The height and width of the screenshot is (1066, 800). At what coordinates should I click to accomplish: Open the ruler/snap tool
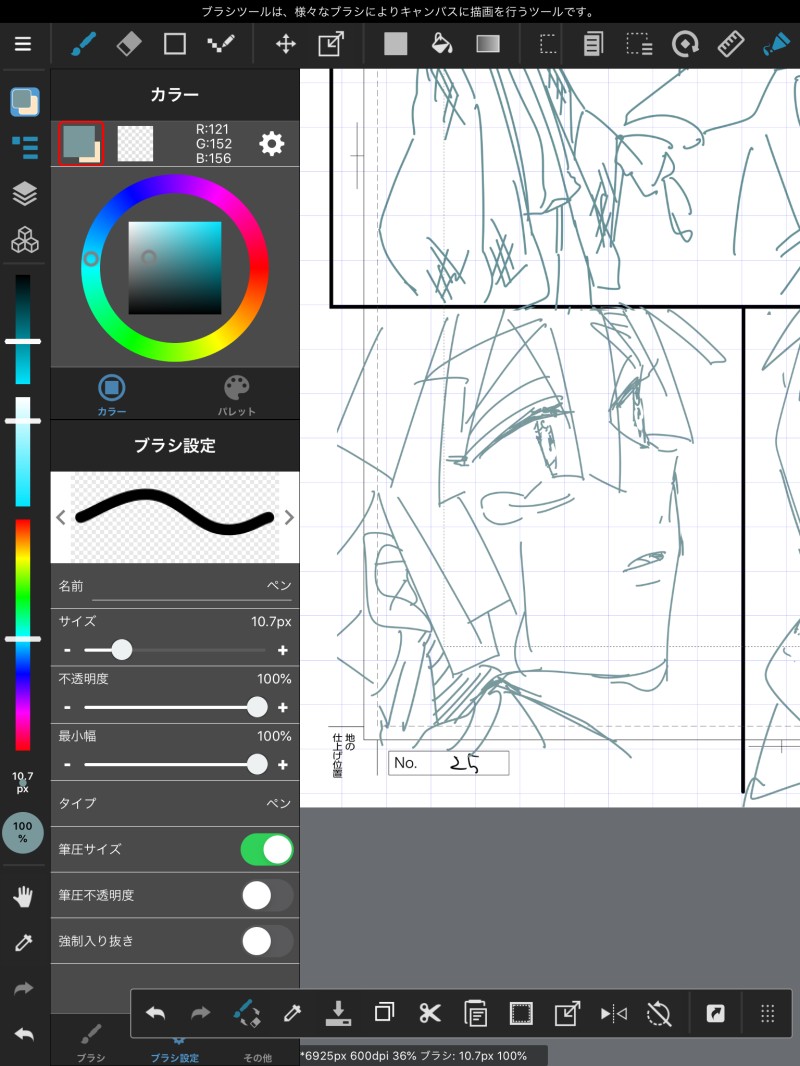point(731,44)
